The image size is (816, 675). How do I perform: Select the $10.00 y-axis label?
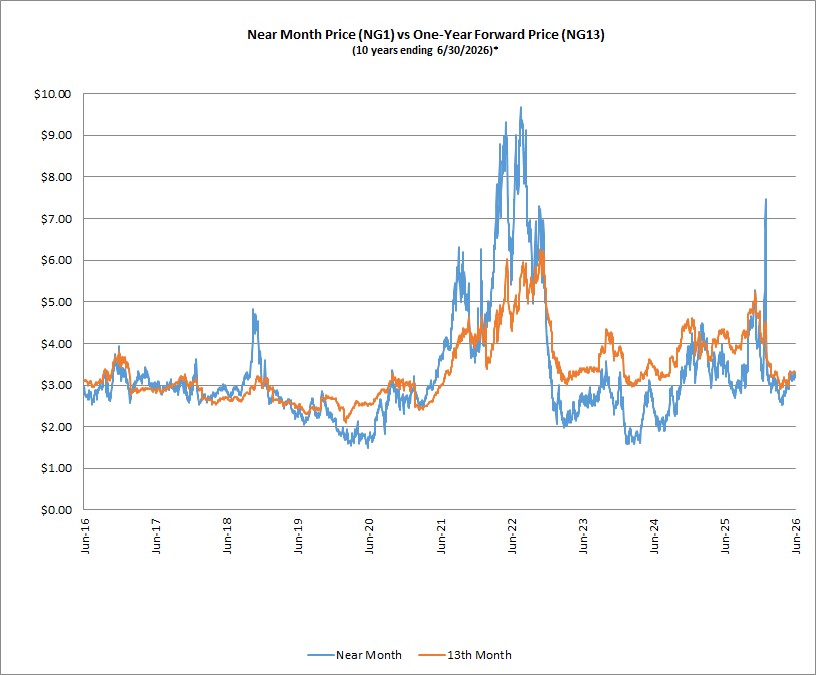[x=53, y=94]
